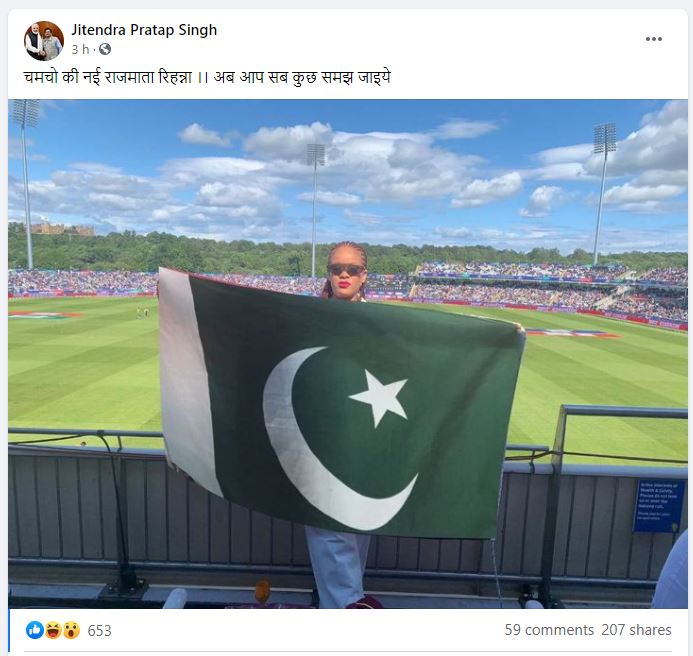693x656 pixels.
Task: Click the white star on the flag
Action: (x=379, y=397)
